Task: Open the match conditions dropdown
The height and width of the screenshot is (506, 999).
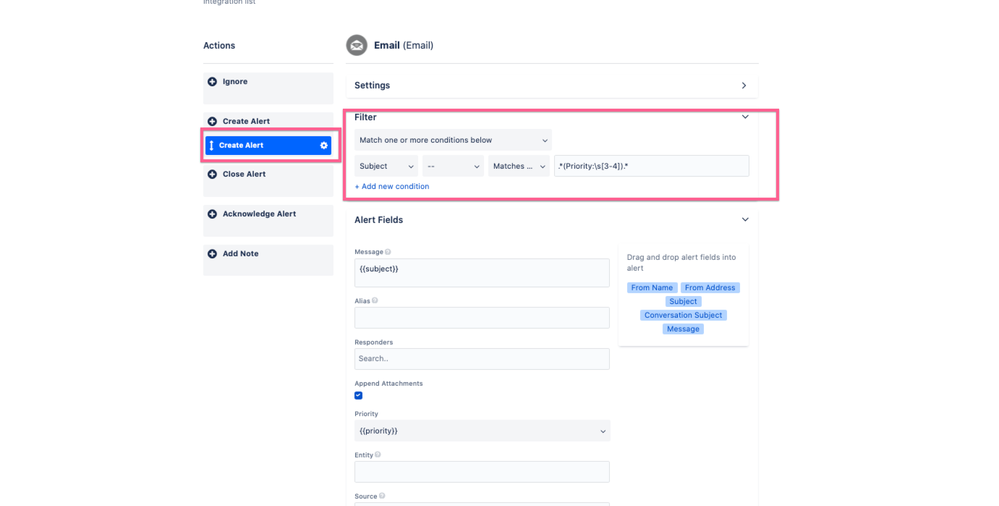Action: click(453, 140)
